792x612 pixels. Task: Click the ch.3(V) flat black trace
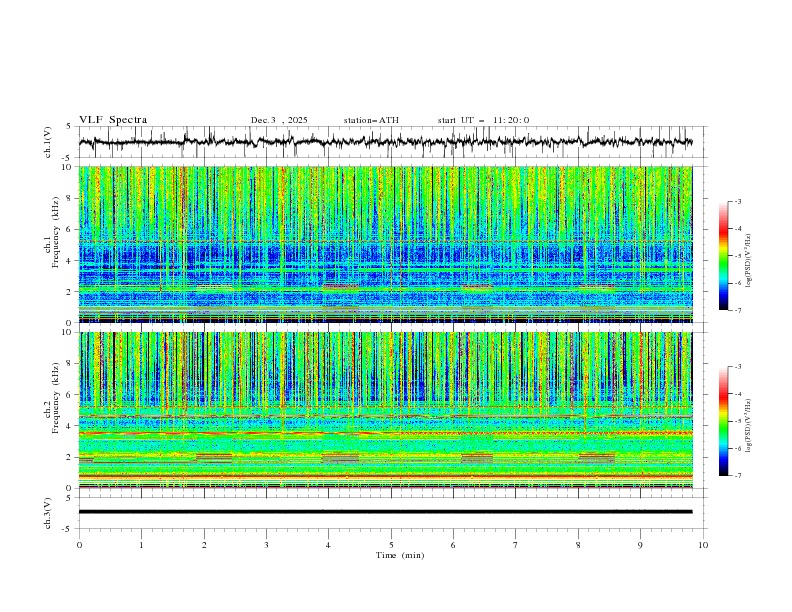(390, 512)
